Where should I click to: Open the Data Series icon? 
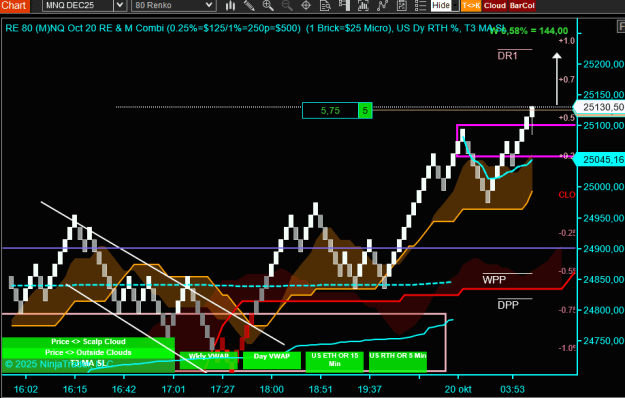coord(363,5)
